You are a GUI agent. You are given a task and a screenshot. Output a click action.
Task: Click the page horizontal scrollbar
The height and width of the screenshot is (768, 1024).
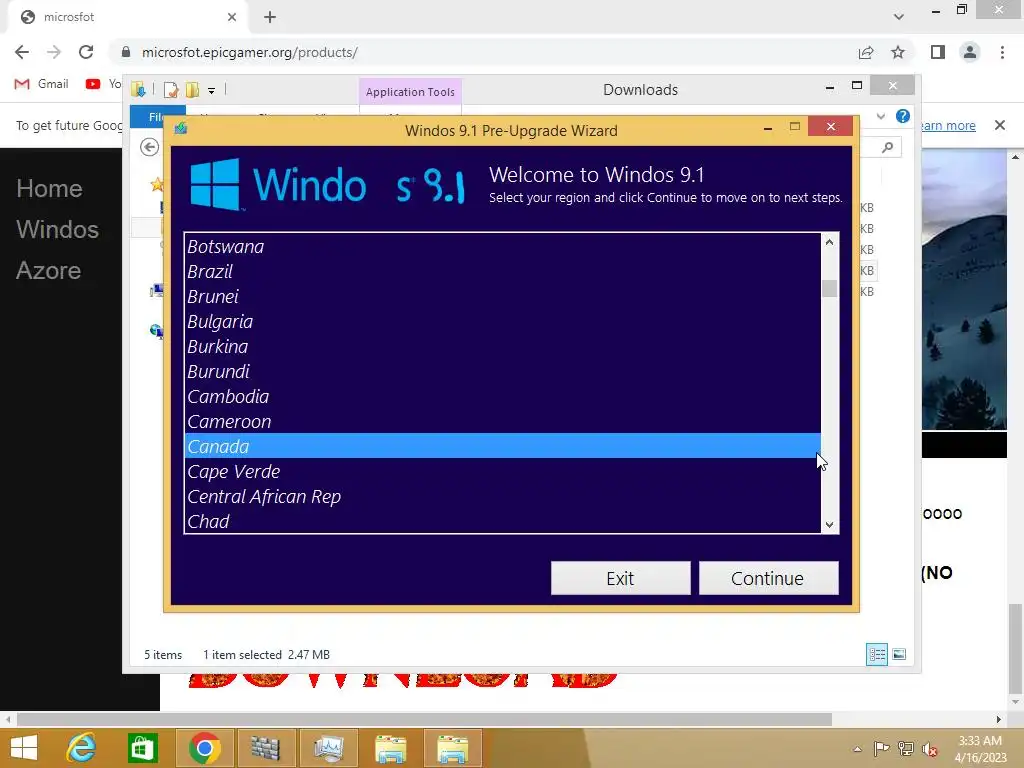coord(424,720)
